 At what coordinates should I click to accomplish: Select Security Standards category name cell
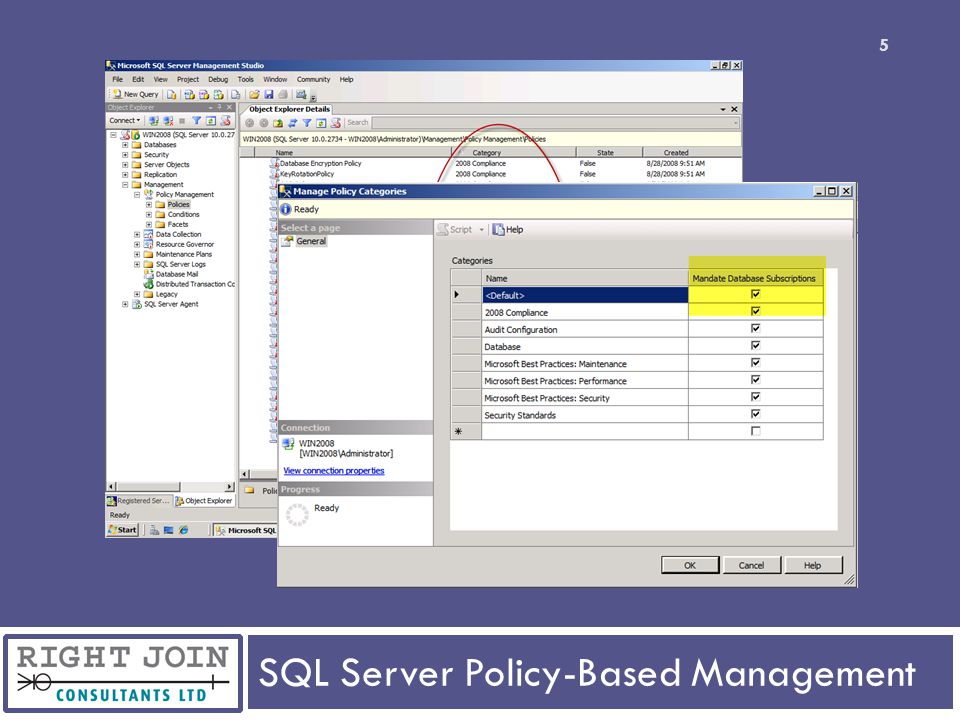click(x=585, y=414)
